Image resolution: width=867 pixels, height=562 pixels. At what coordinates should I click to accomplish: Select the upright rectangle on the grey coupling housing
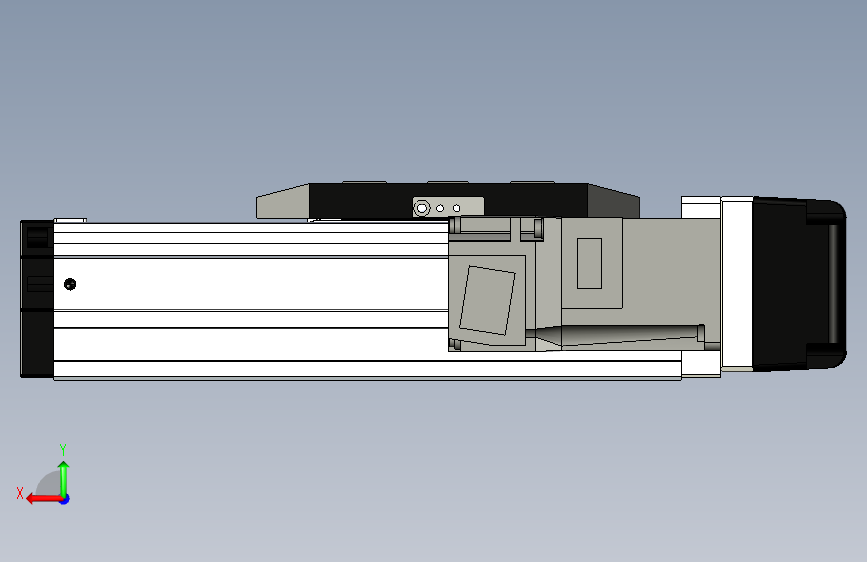[x=589, y=263]
